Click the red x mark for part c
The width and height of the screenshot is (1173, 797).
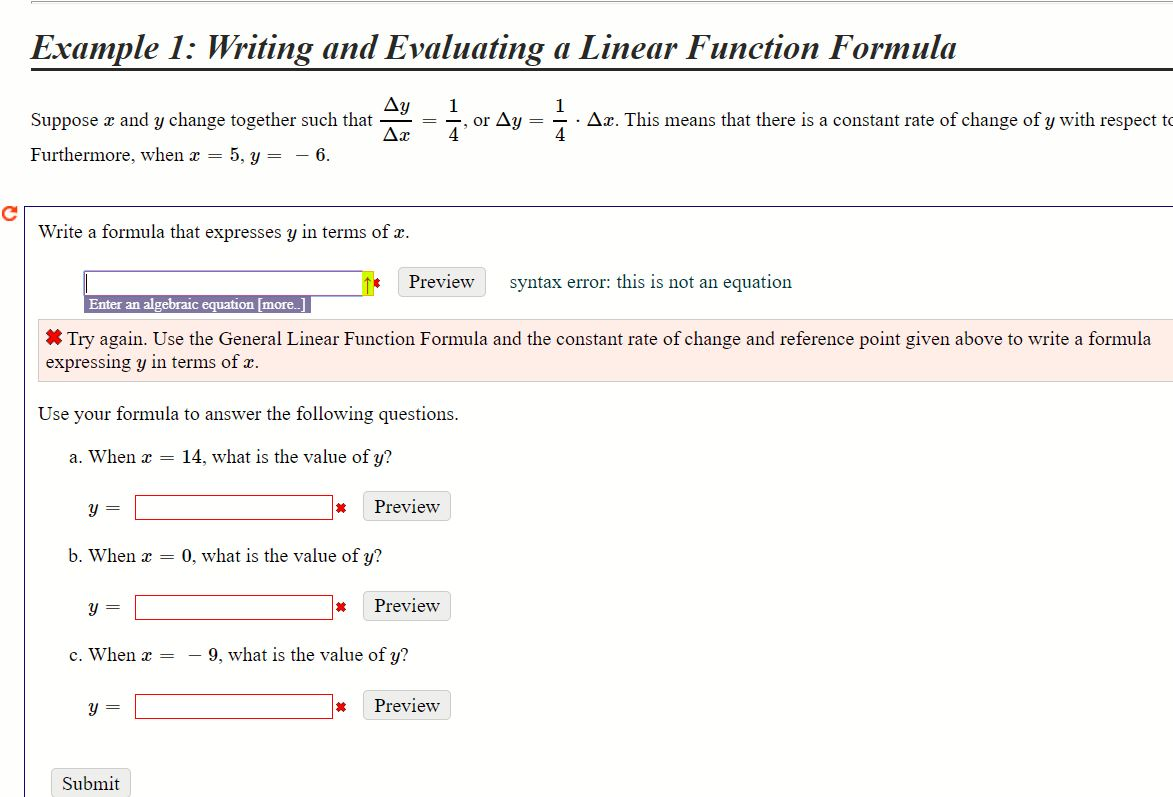click(x=341, y=706)
